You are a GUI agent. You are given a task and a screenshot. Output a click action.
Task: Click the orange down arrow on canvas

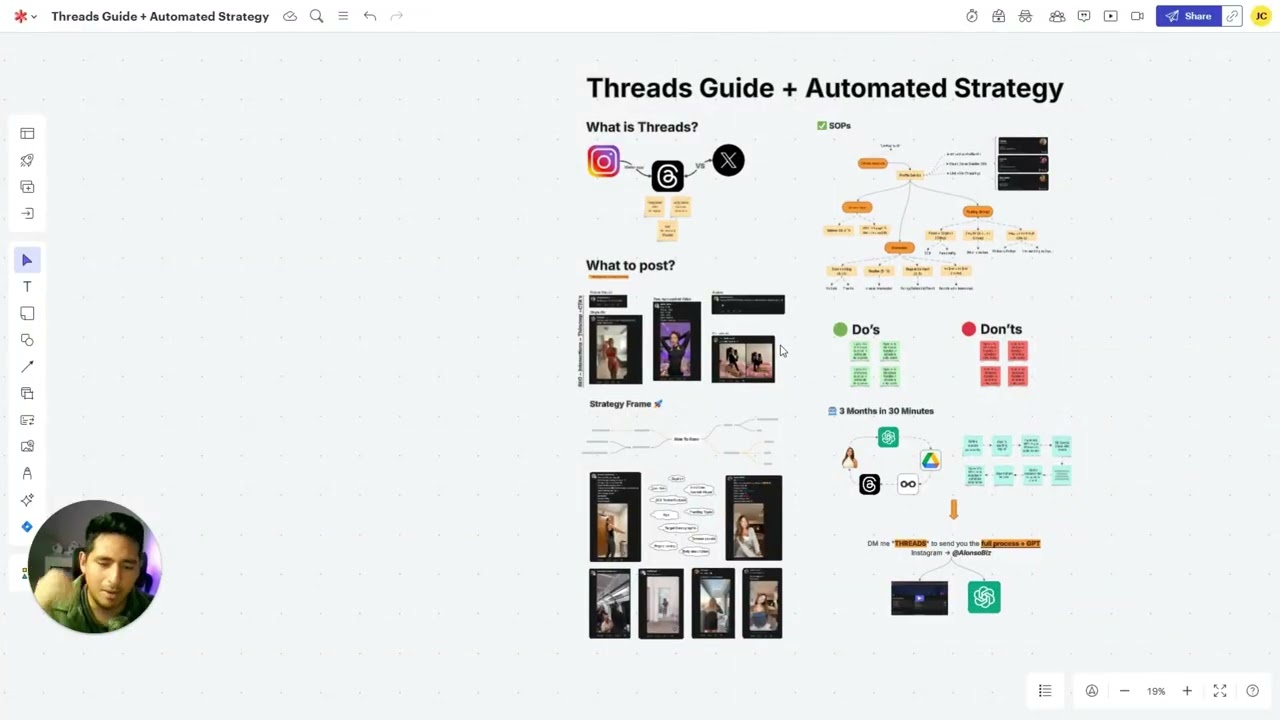[954, 509]
